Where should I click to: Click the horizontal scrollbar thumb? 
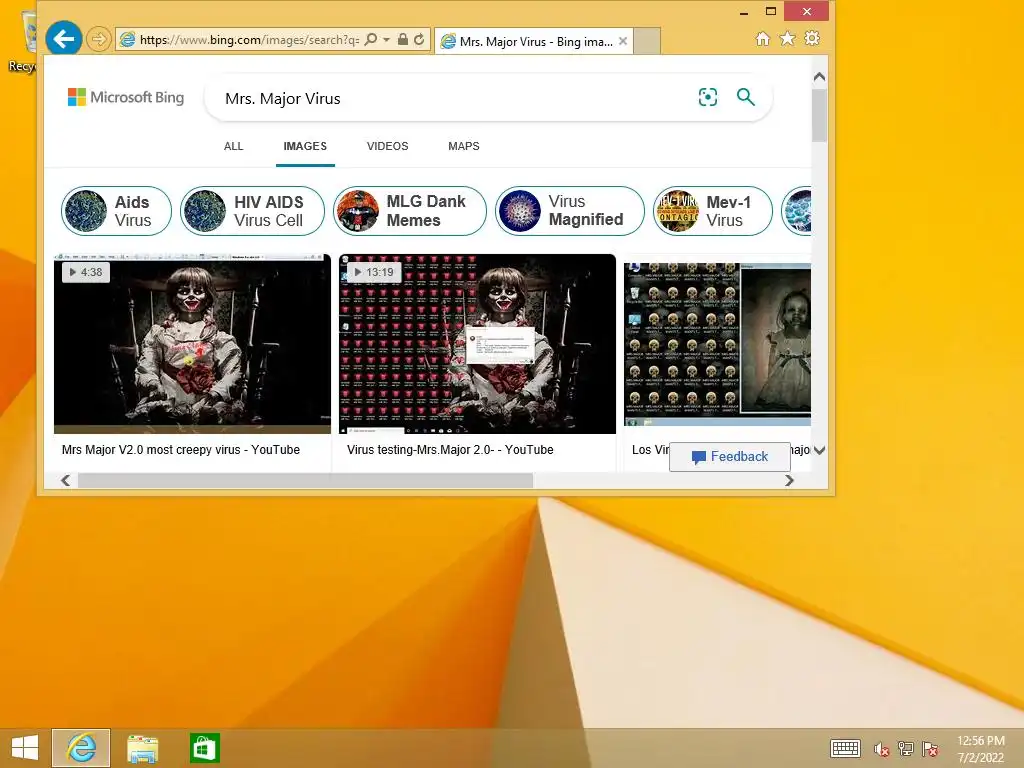305,481
